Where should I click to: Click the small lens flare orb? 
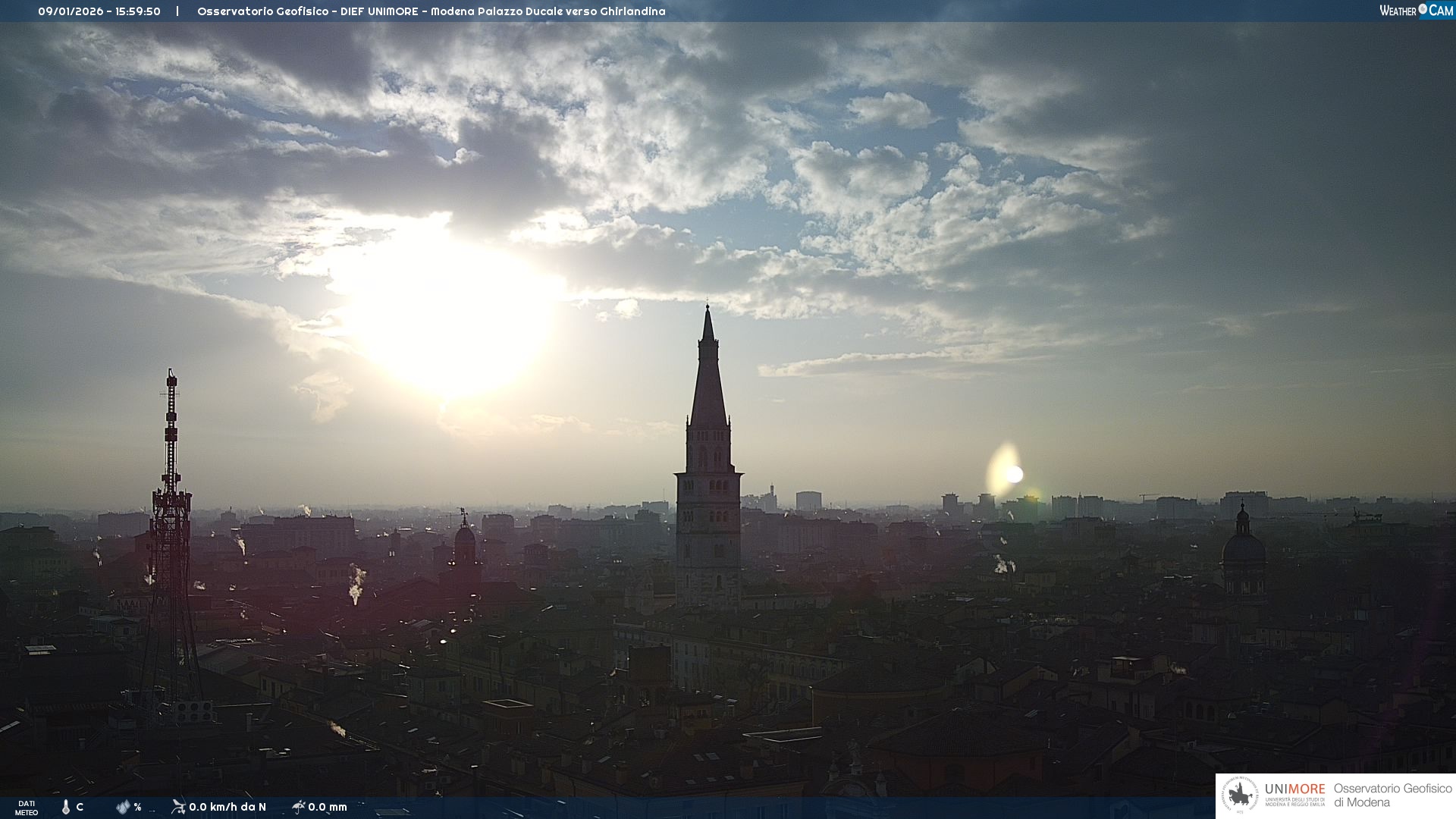click(1014, 475)
